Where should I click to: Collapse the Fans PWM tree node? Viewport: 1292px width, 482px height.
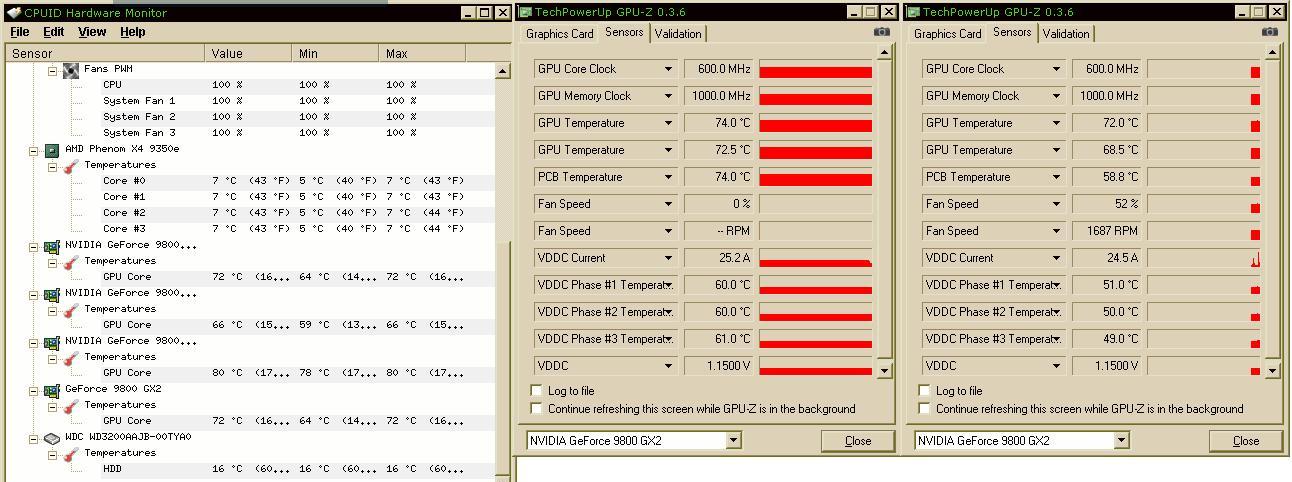point(52,71)
